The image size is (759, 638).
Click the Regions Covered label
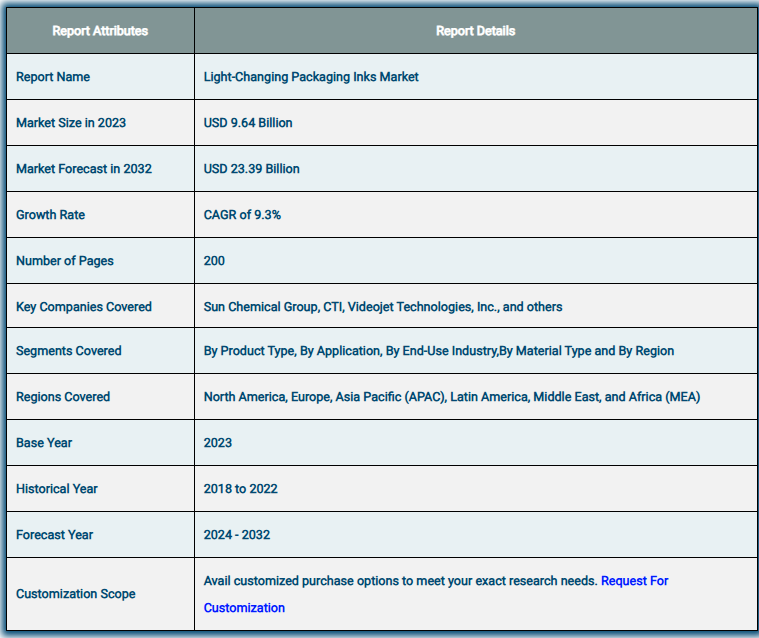coord(63,397)
